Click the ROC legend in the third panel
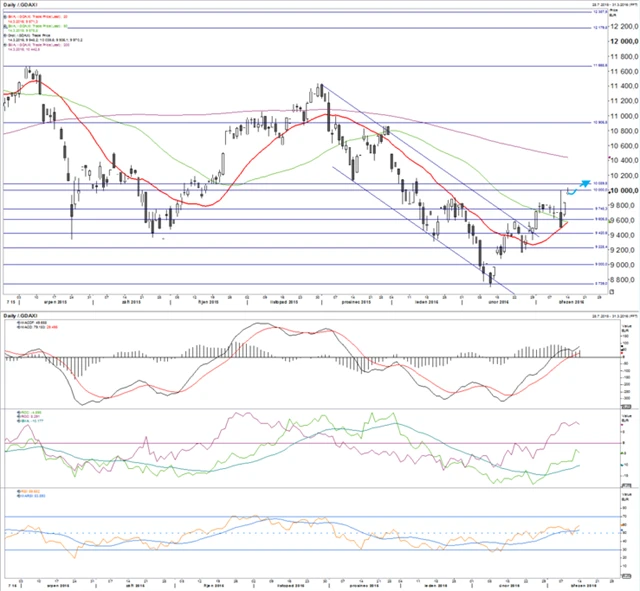The width and height of the screenshot is (640, 591). (25, 411)
